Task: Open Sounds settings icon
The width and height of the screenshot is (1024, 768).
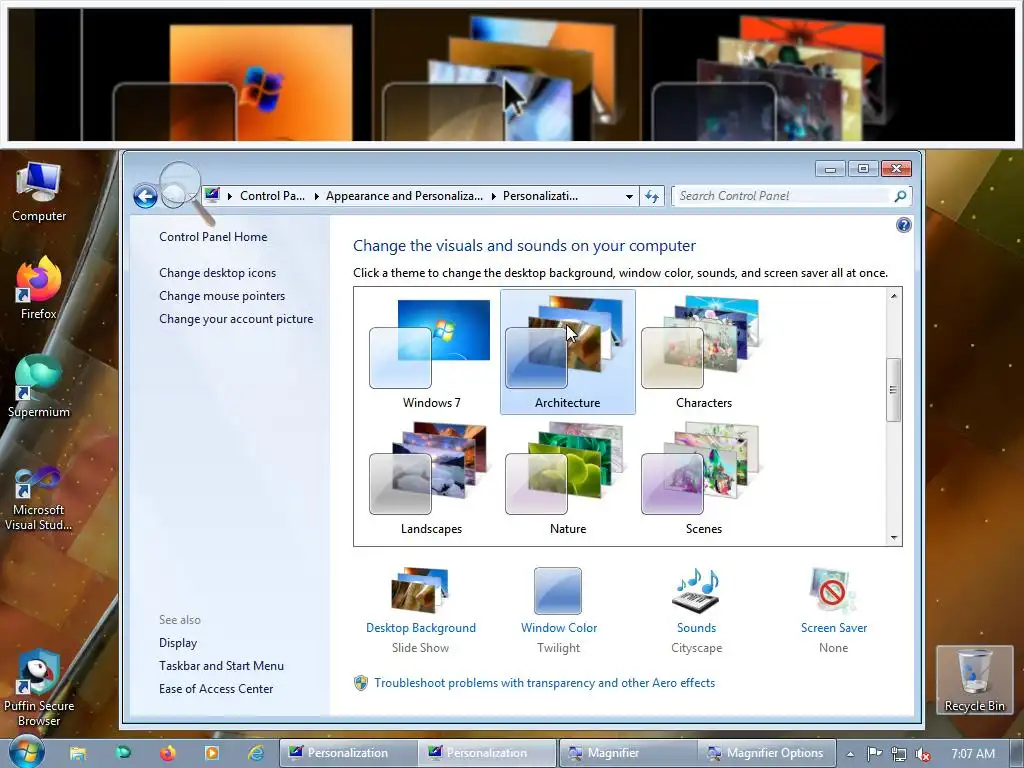Action: [696, 590]
